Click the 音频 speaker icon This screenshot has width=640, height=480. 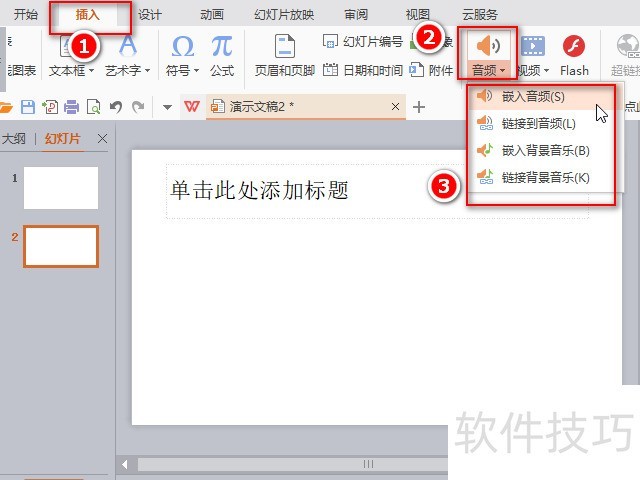point(488,45)
